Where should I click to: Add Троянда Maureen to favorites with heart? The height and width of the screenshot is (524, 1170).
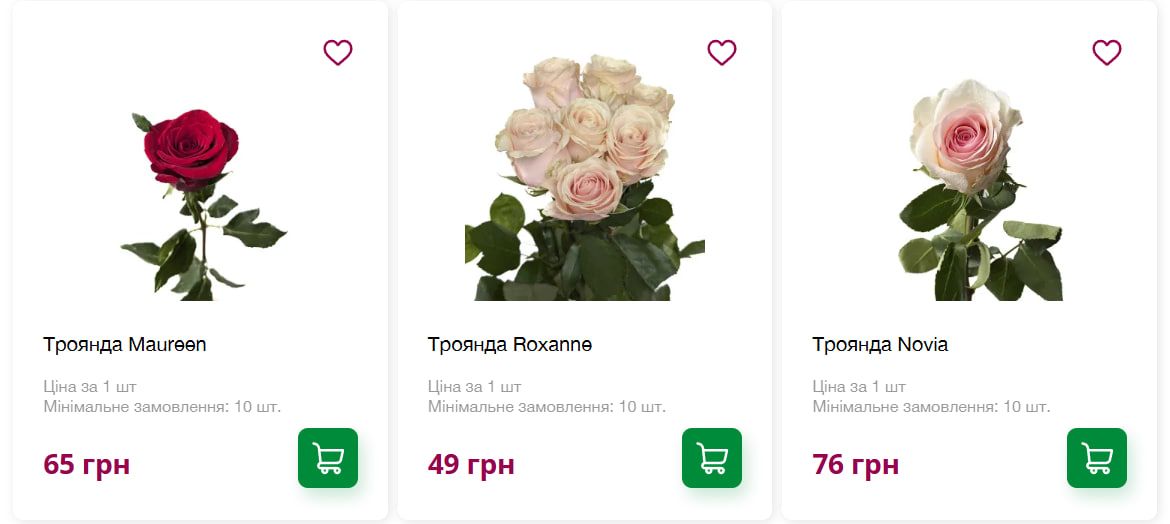(x=338, y=52)
